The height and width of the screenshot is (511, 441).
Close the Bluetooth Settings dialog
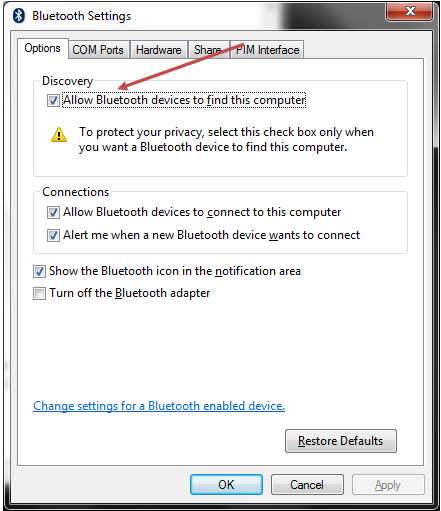[410, 12]
